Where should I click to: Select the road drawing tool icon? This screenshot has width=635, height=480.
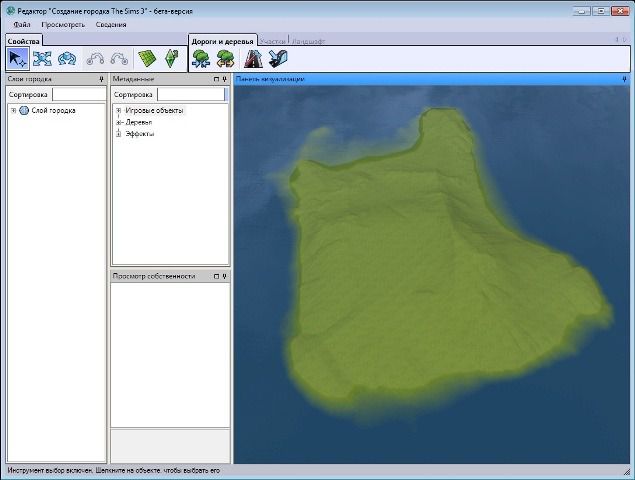253,59
